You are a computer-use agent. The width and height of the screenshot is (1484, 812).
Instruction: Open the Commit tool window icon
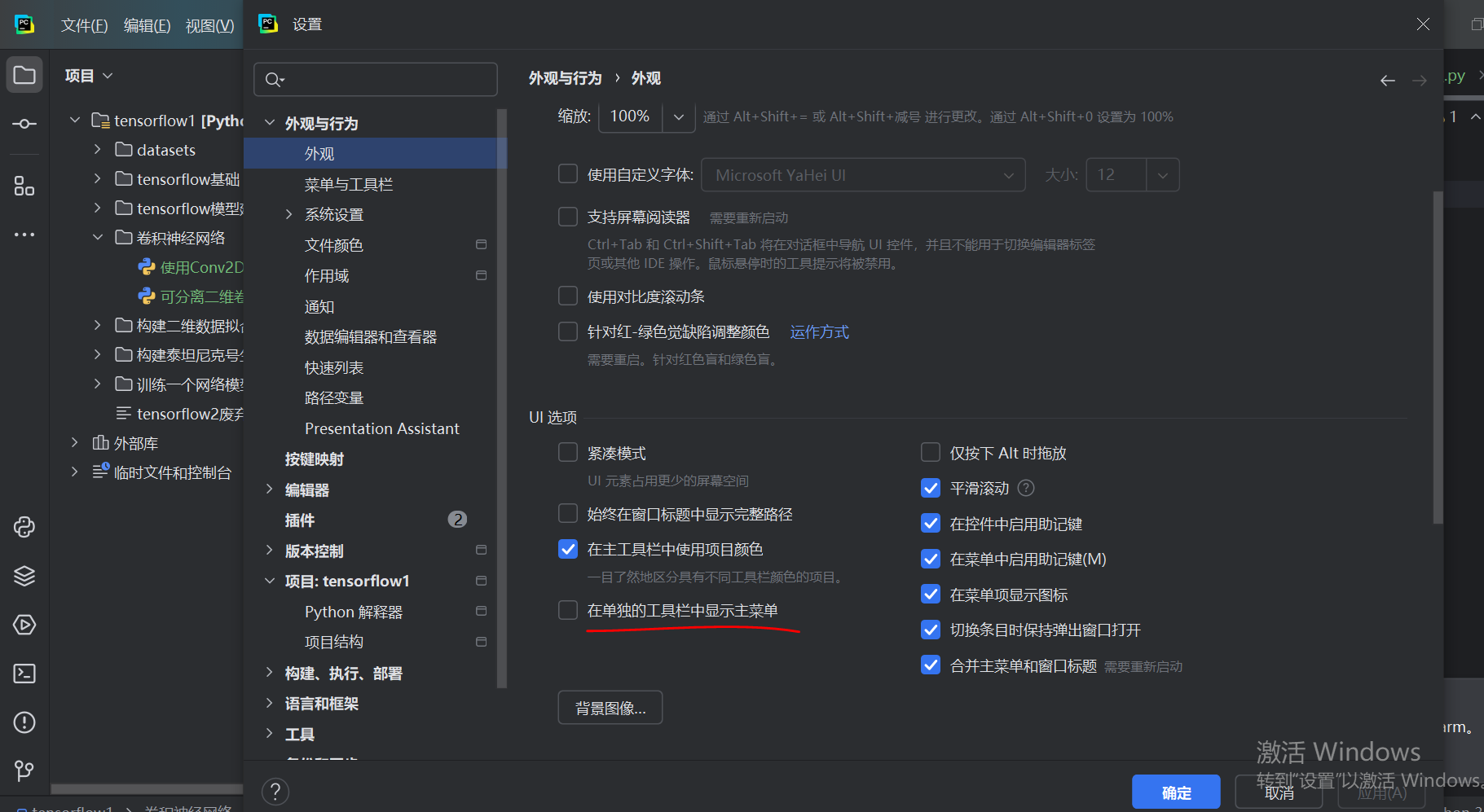pos(24,124)
